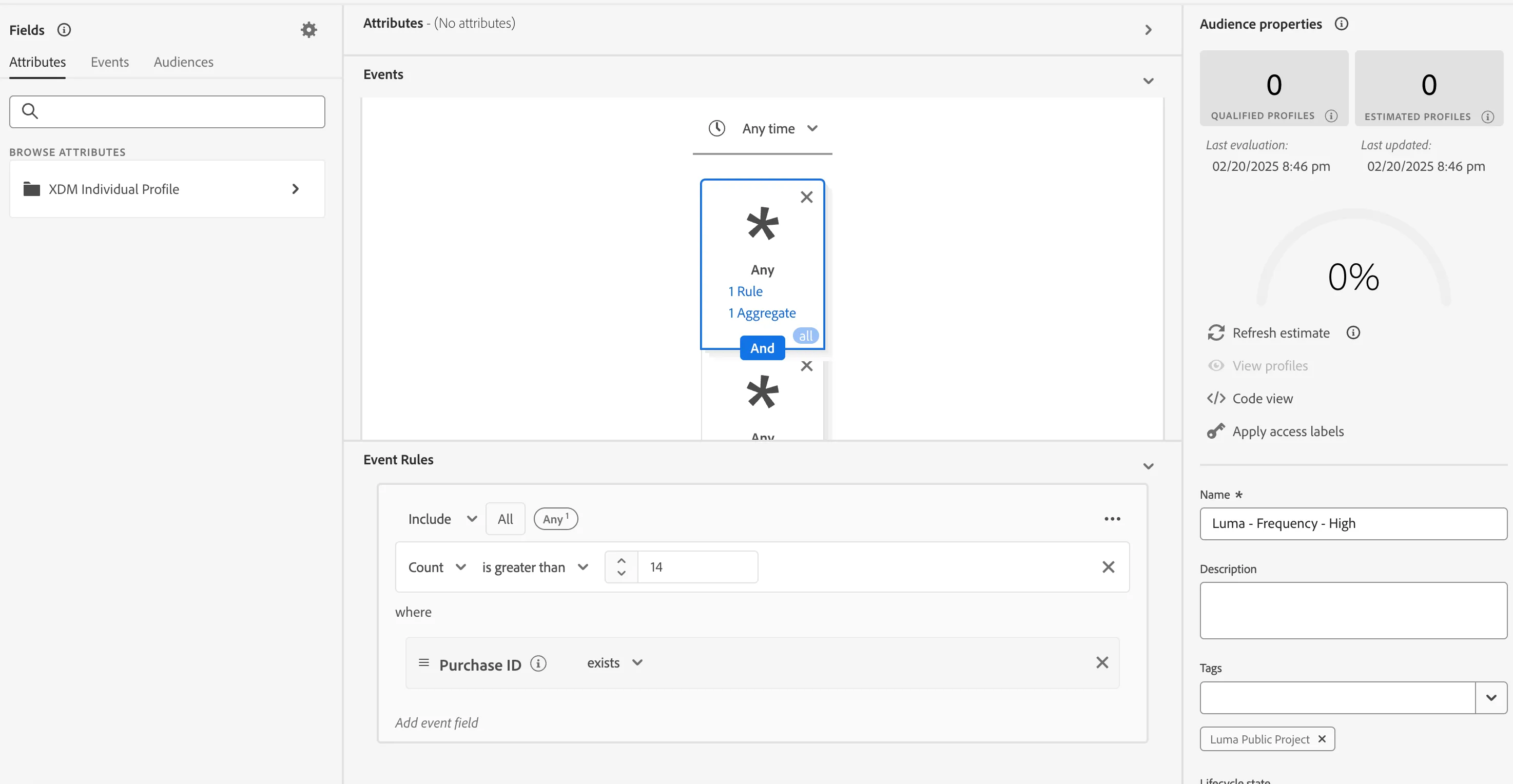The height and width of the screenshot is (784, 1513).
Task: Open the Include dropdown
Action: click(442, 519)
